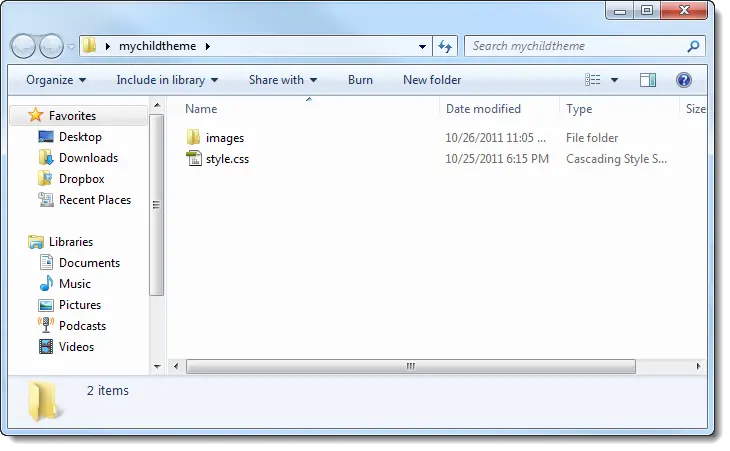Select the images folder icon

[193, 137]
